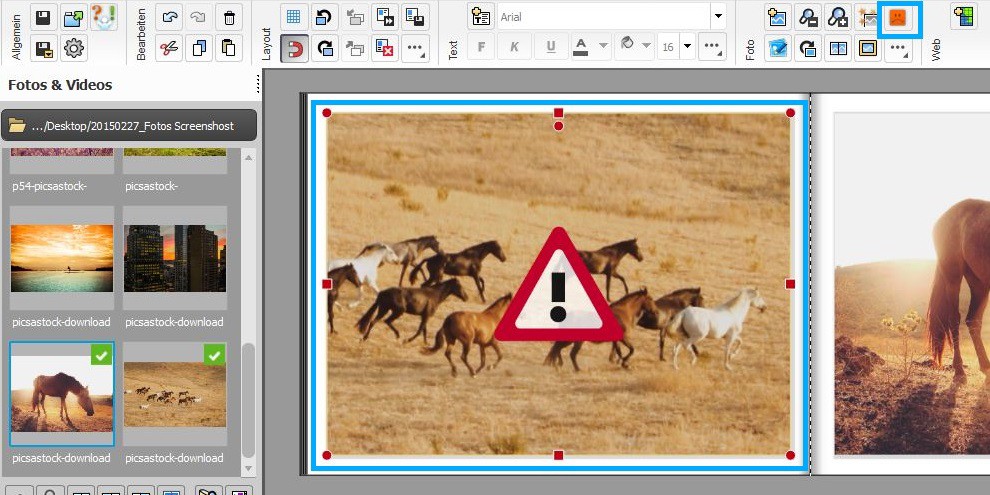Open settings with the gear icon
The width and height of the screenshot is (990, 495).
[74, 47]
